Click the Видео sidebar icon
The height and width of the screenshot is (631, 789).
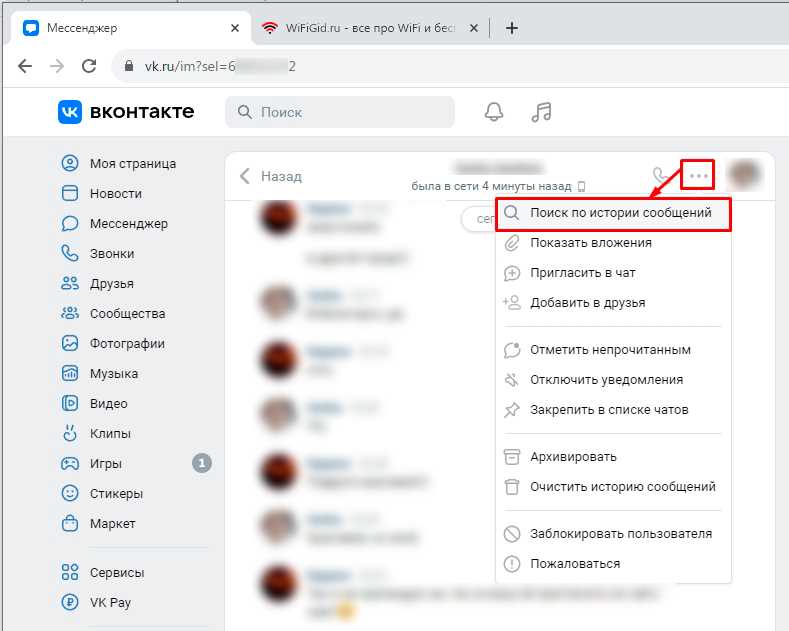[x=70, y=404]
